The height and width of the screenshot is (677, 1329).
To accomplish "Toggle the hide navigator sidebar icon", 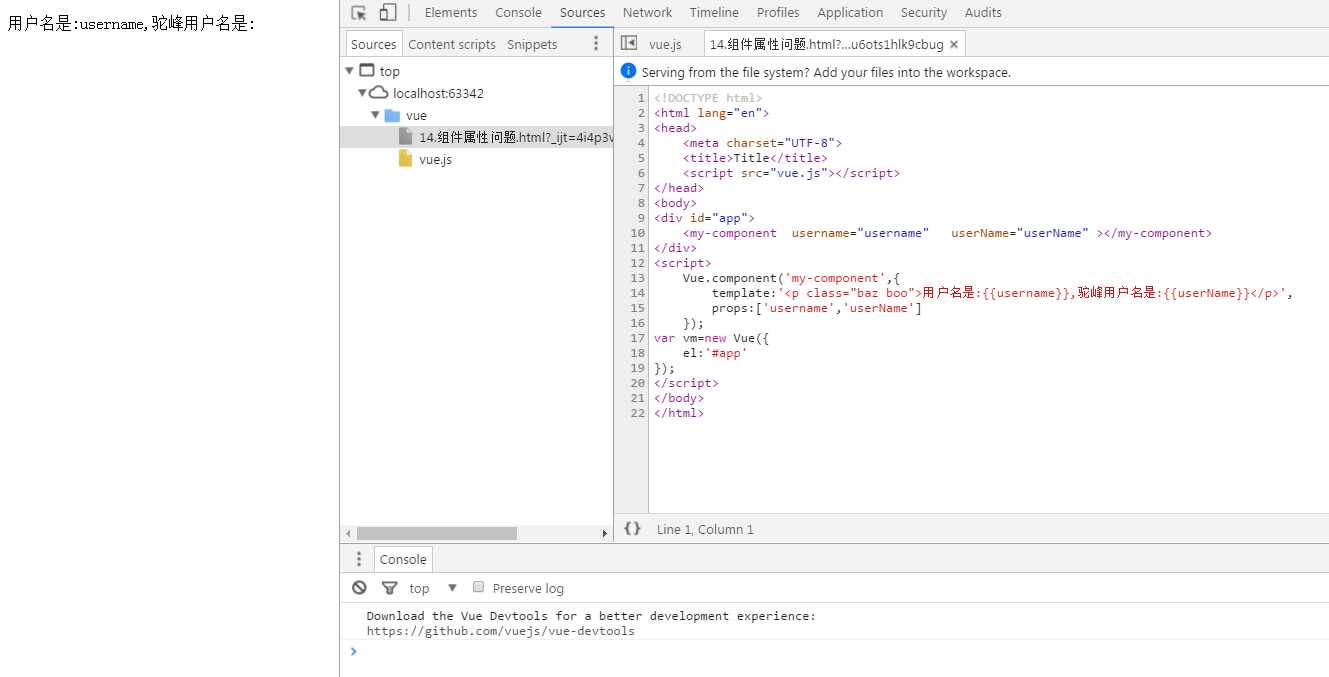I will tap(629, 43).
